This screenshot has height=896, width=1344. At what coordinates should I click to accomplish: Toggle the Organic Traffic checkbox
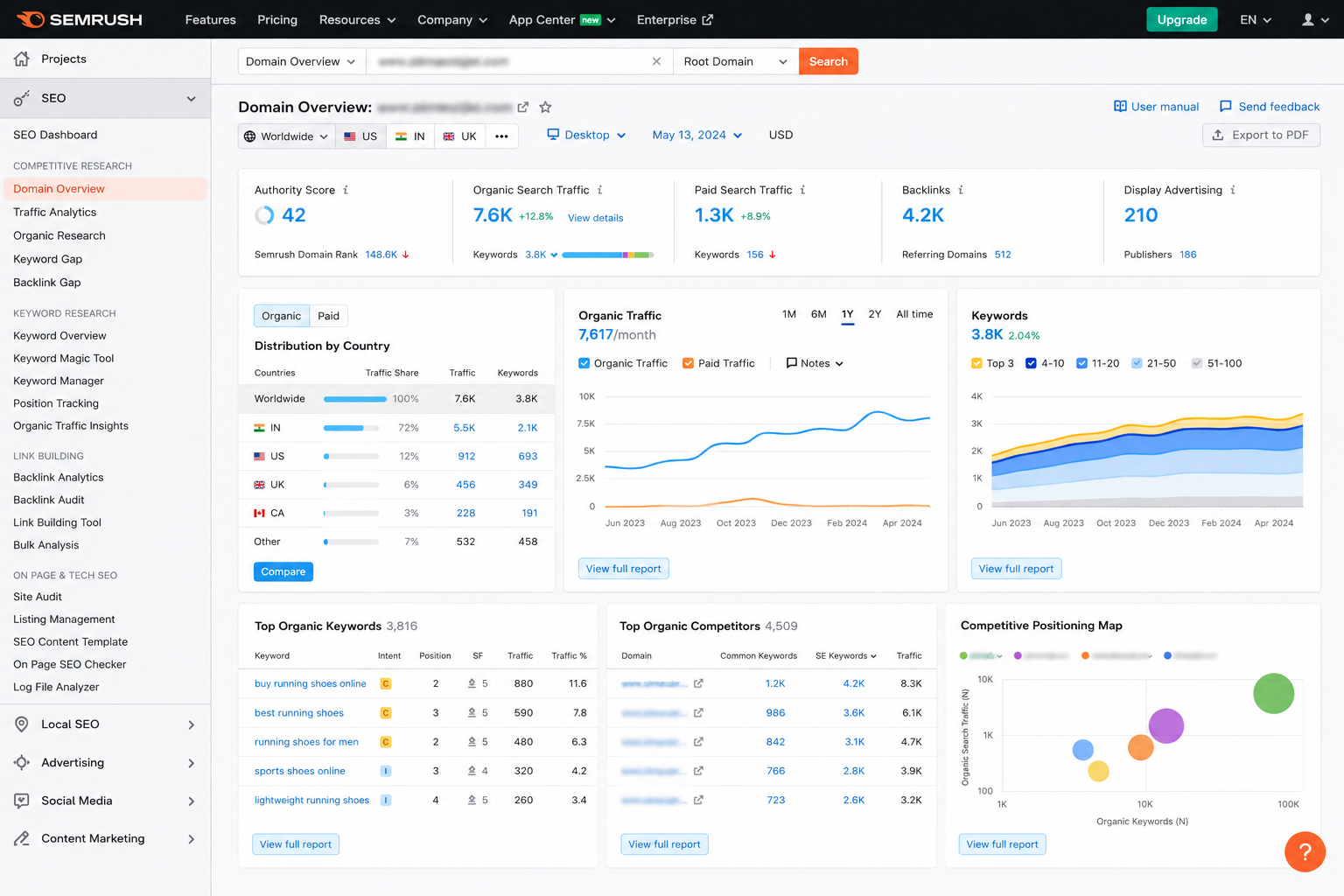(x=584, y=363)
